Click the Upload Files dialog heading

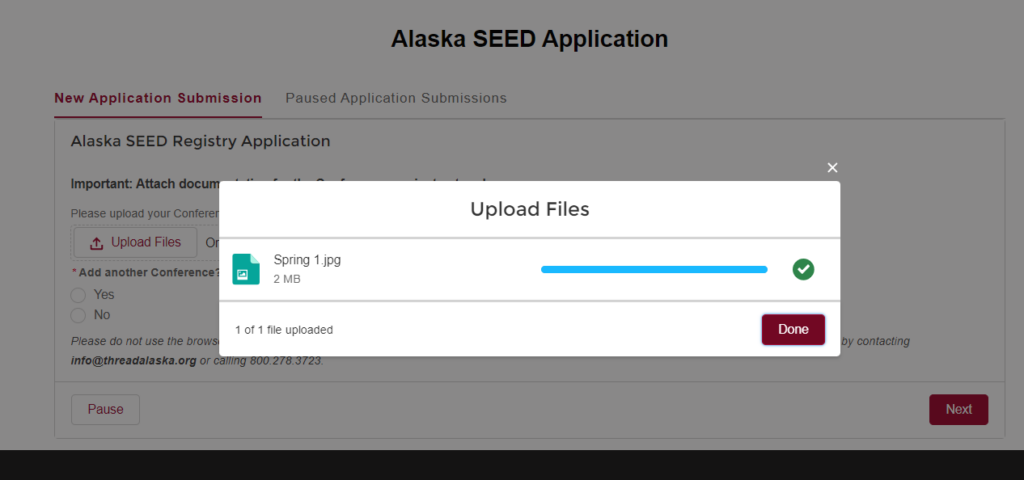pos(529,209)
